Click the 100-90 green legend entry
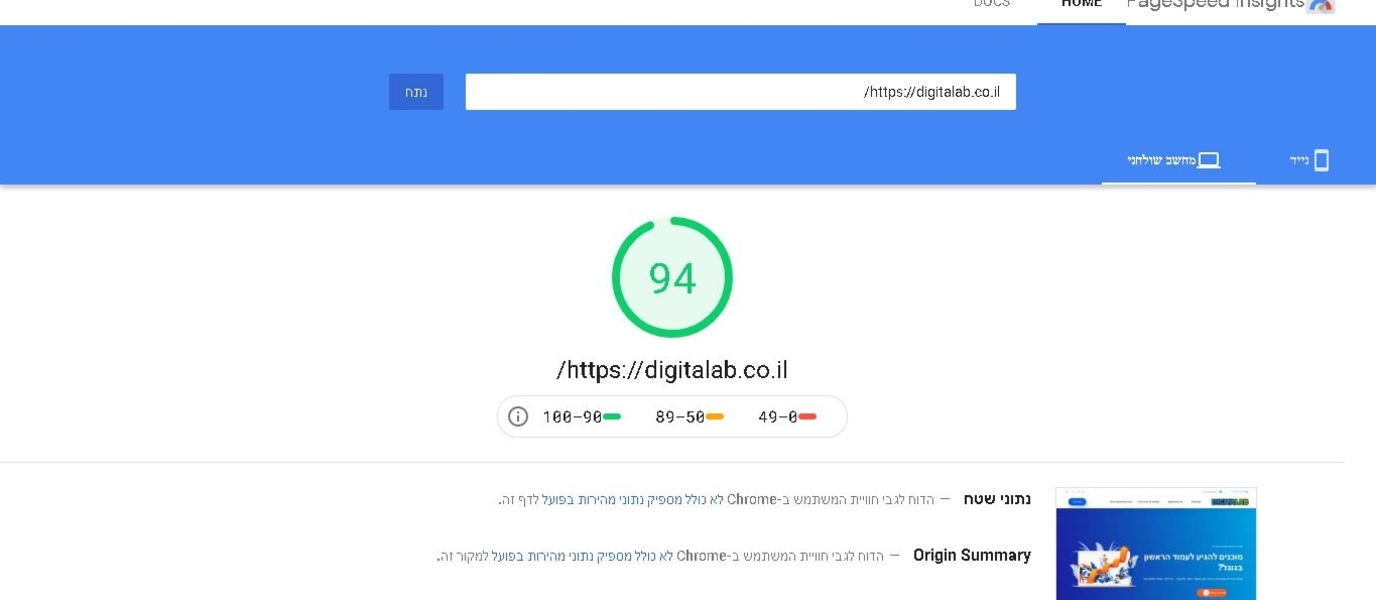 click(582, 417)
